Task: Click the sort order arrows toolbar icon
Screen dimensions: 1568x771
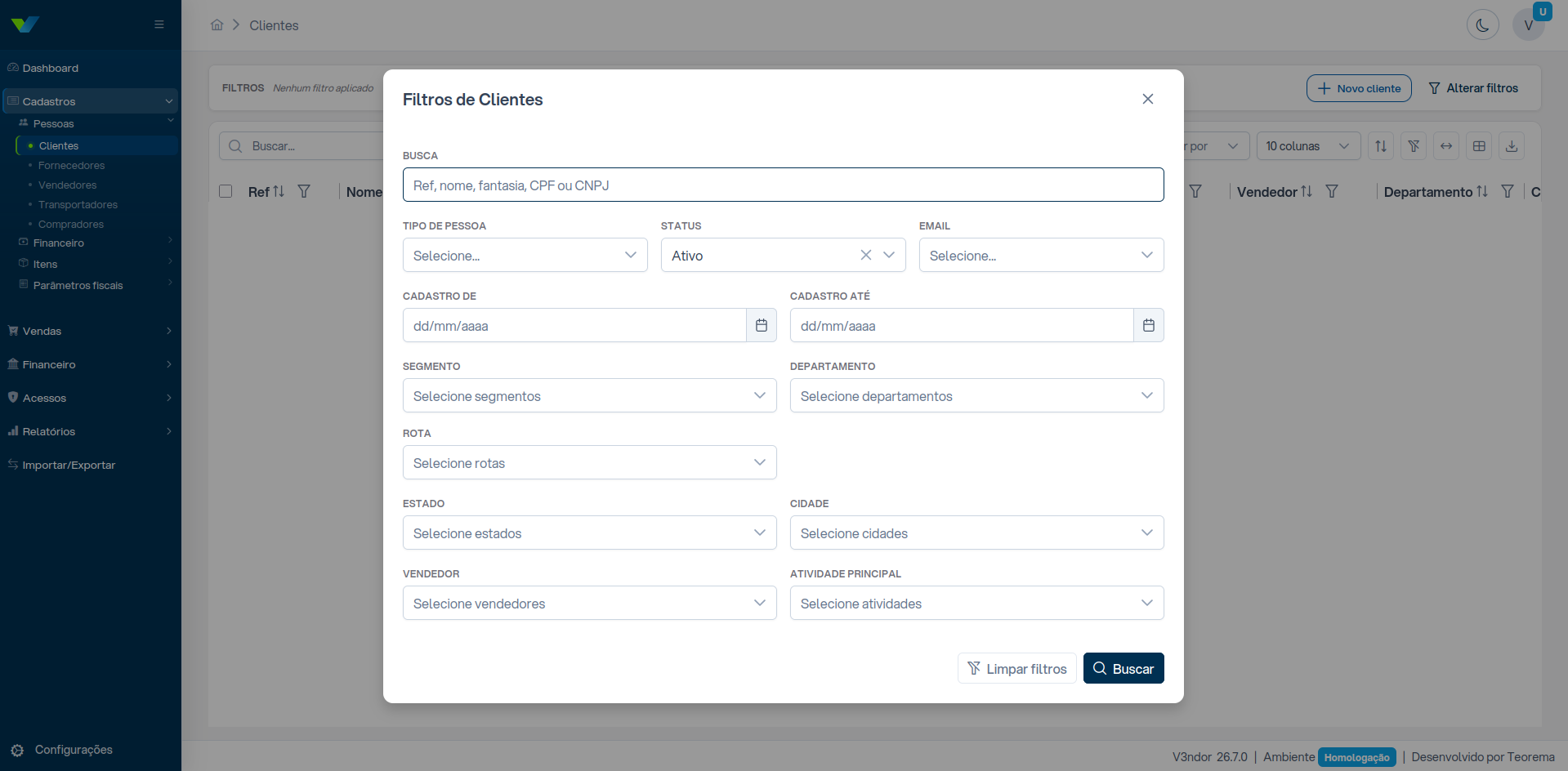Action: (x=1381, y=145)
